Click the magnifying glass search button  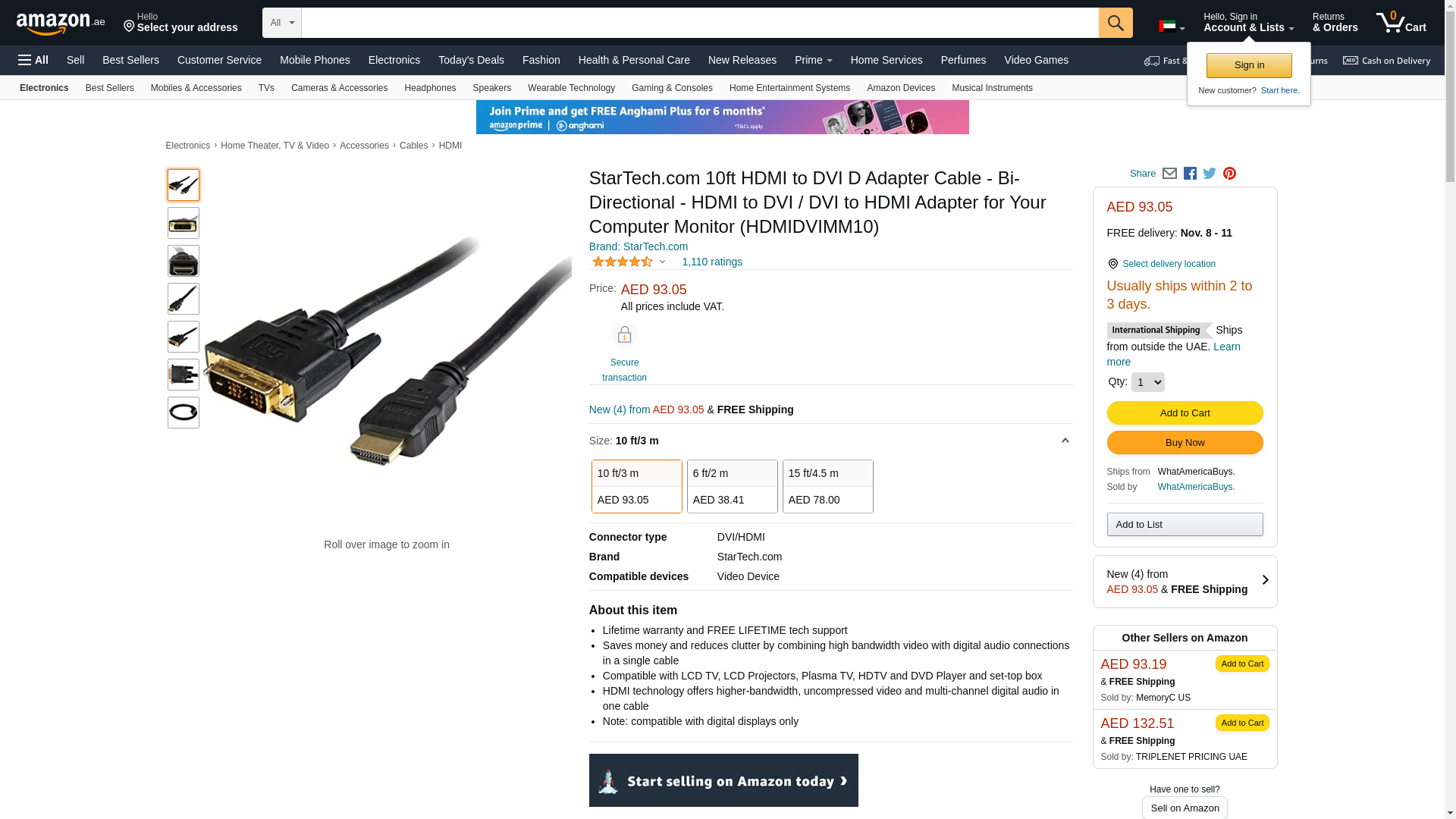(x=1115, y=23)
